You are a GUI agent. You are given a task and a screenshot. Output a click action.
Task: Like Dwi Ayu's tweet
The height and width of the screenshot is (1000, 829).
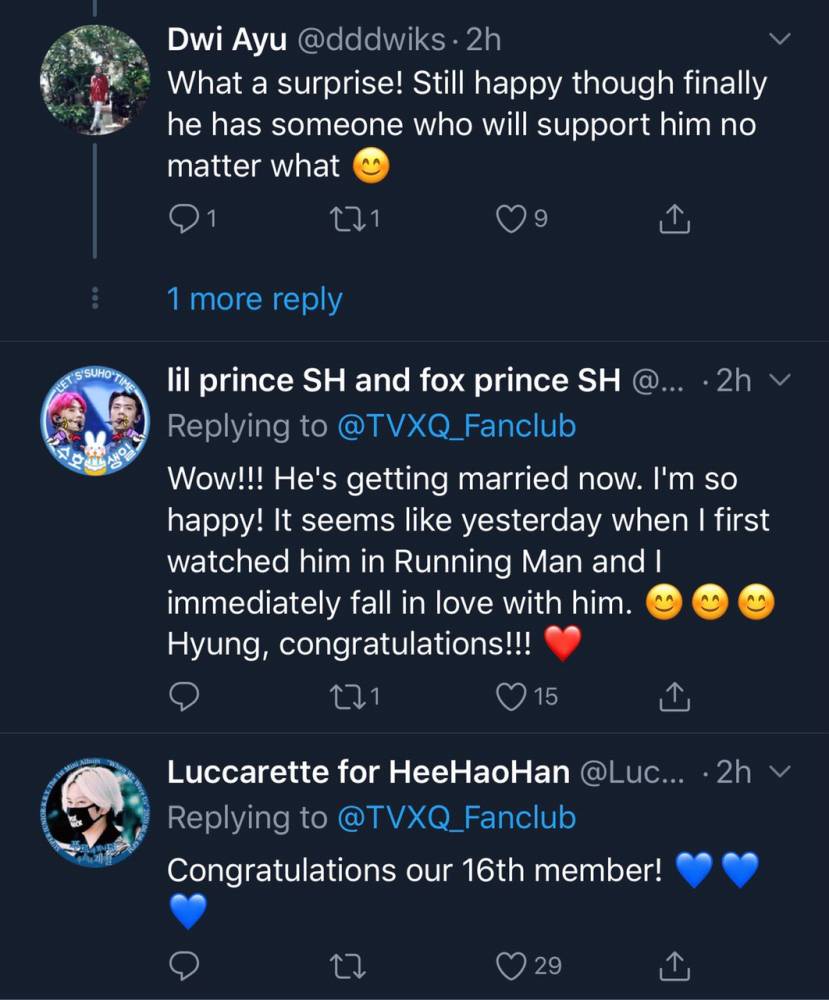coord(511,219)
